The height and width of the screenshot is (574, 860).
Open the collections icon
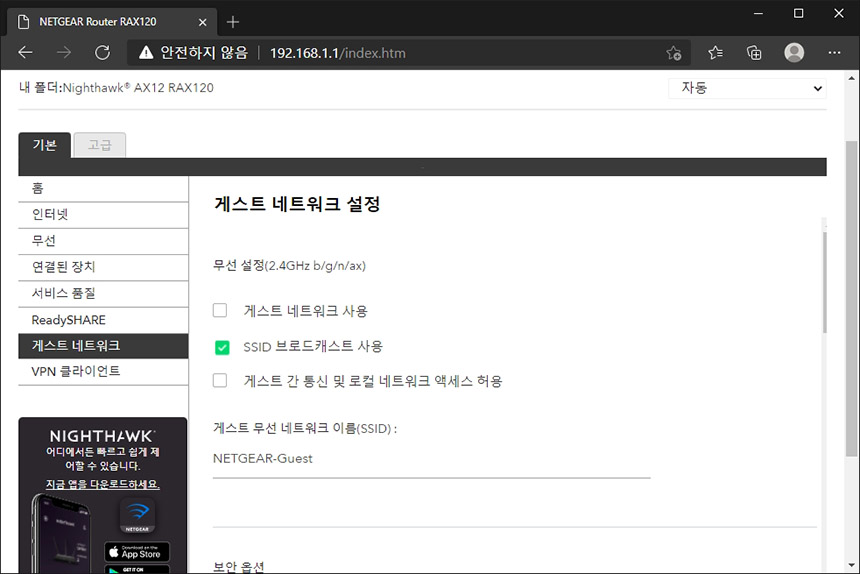tap(754, 53)
